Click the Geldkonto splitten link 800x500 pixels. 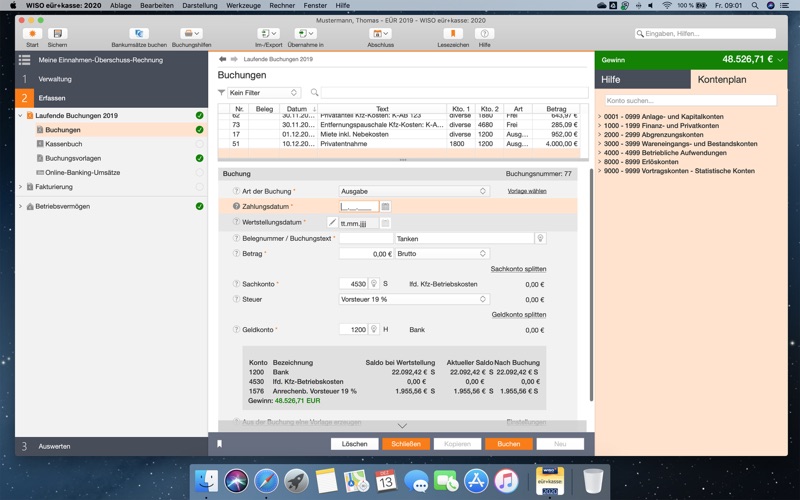click(519, 315)
